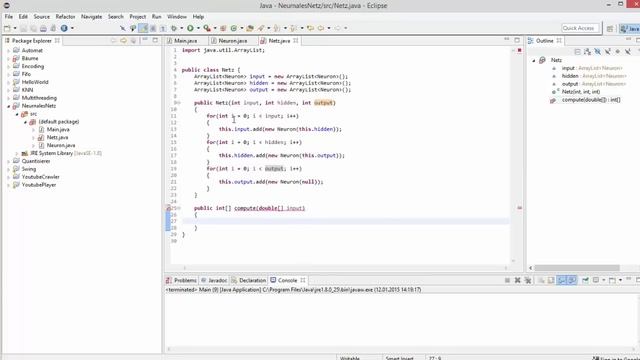
Task: Select the Quantisierer project
Action: [36, 161]
